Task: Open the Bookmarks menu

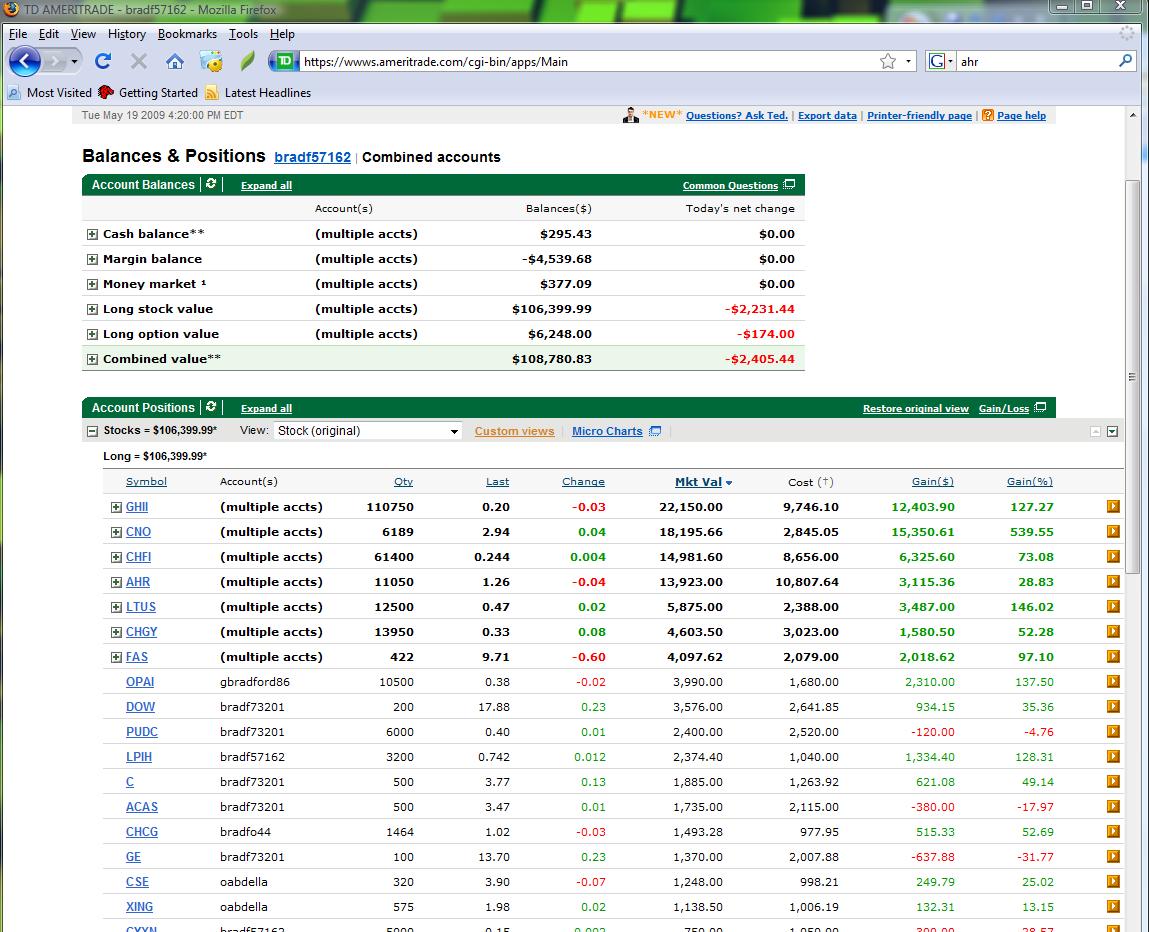Action: tap(187, 33)
